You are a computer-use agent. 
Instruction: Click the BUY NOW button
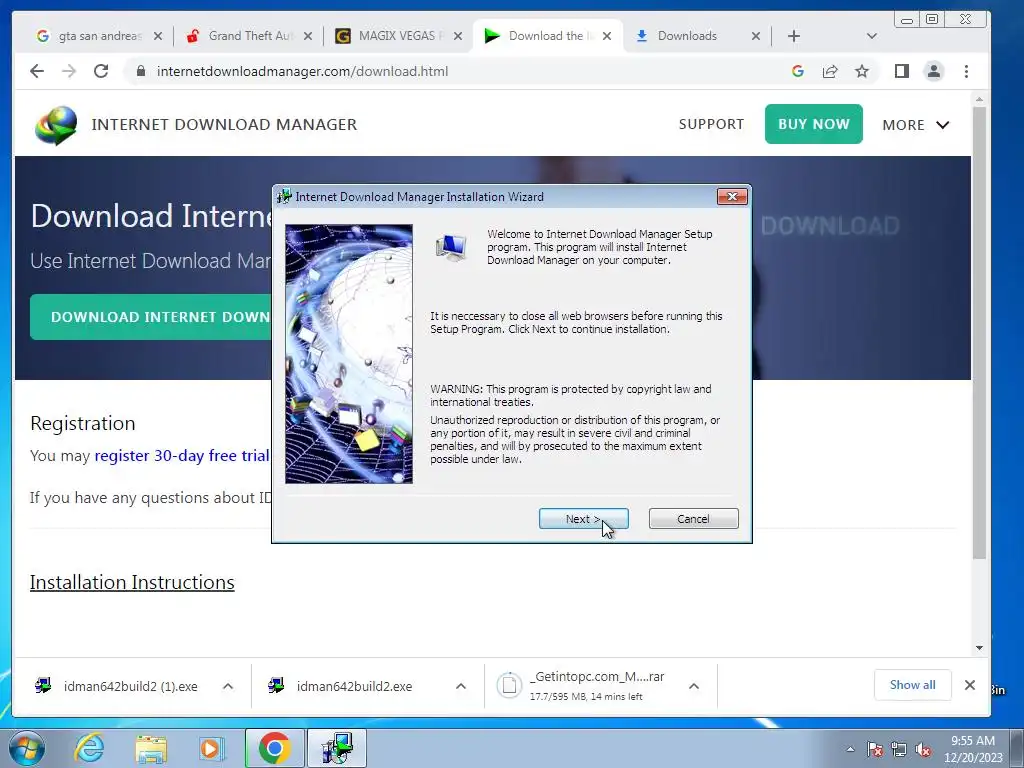point(814,124)
